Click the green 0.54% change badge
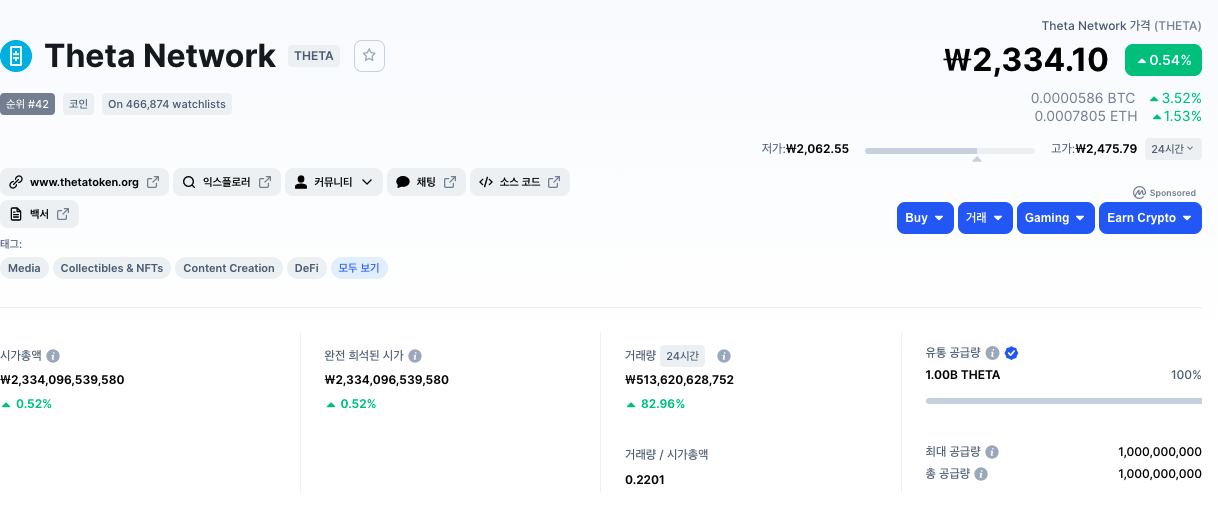Viewport: 1218px width, 505px height. [1163, 60]
